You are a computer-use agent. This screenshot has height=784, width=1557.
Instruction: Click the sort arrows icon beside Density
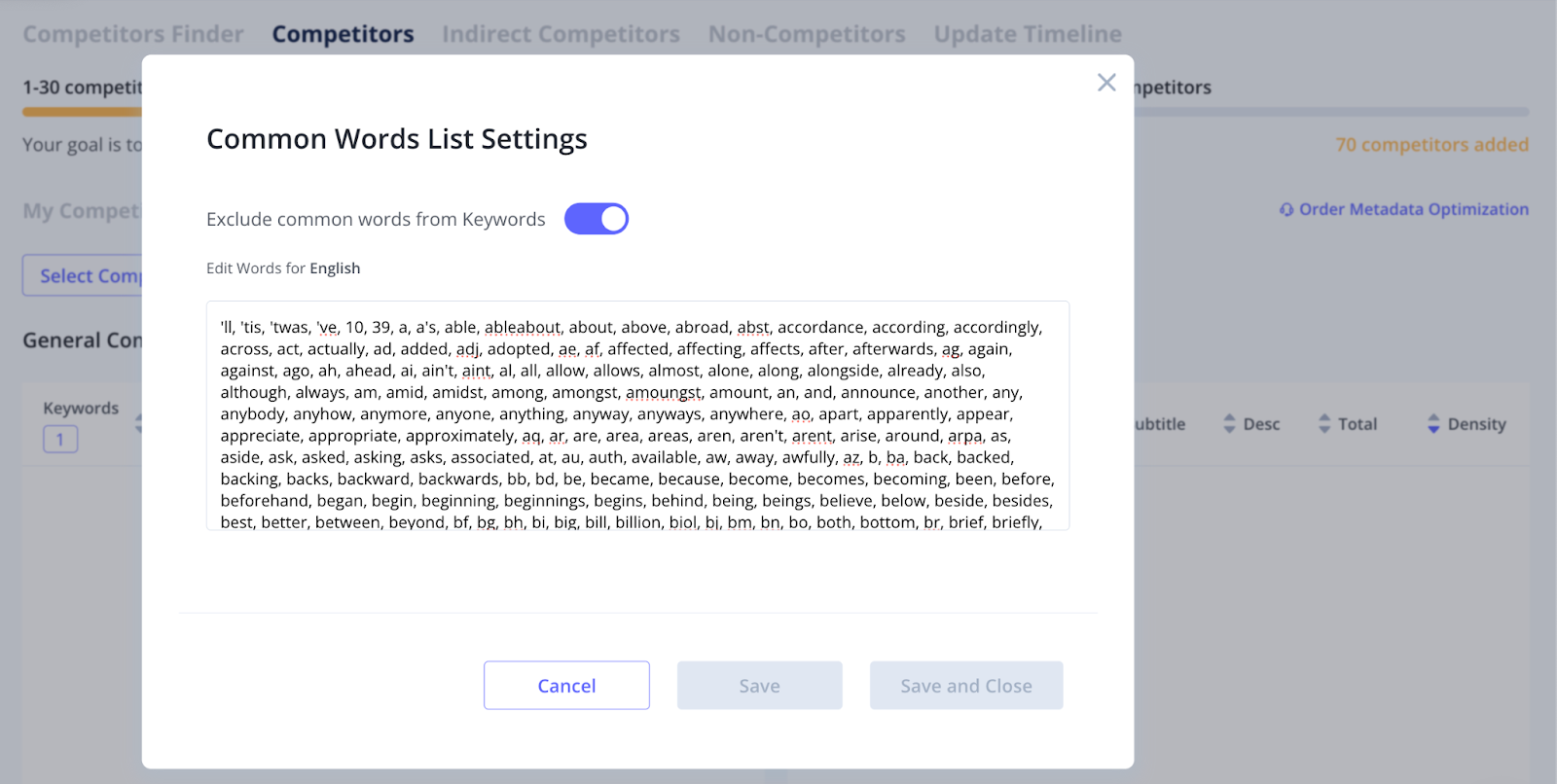click(x=1433, y=424)
